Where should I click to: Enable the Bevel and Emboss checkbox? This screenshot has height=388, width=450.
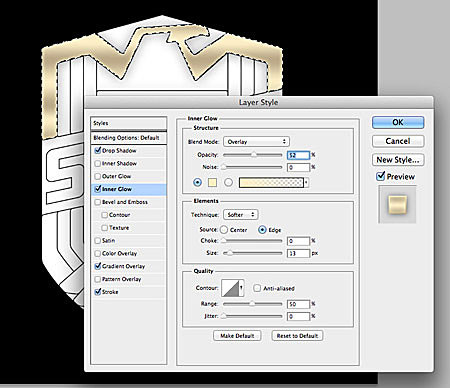click(x=98, y=202)
